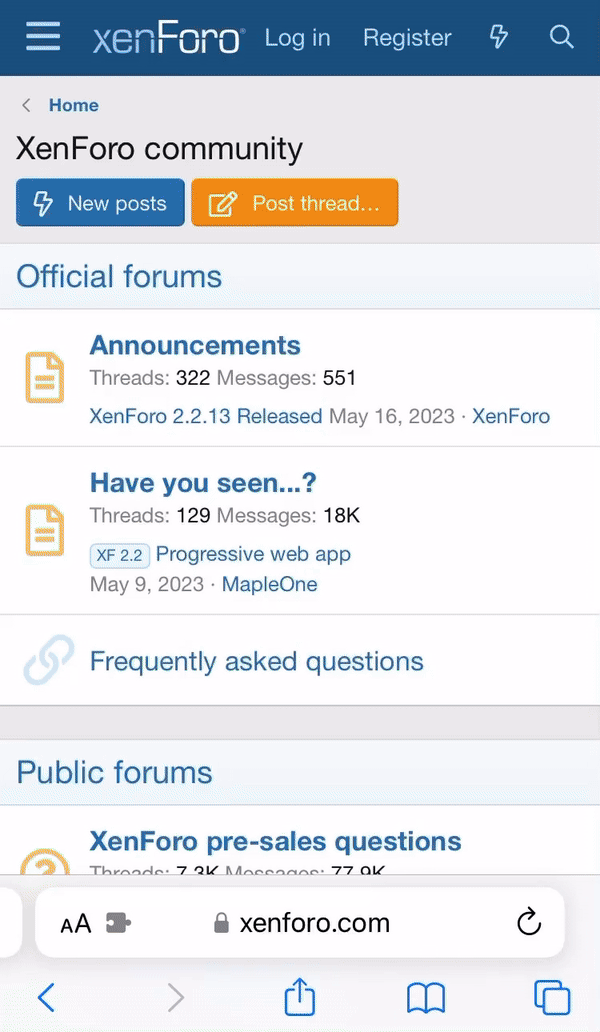Tap the AA reader text size button
Image resolution: width=600 pixels, height=1032 pixels.
point(76,924)
